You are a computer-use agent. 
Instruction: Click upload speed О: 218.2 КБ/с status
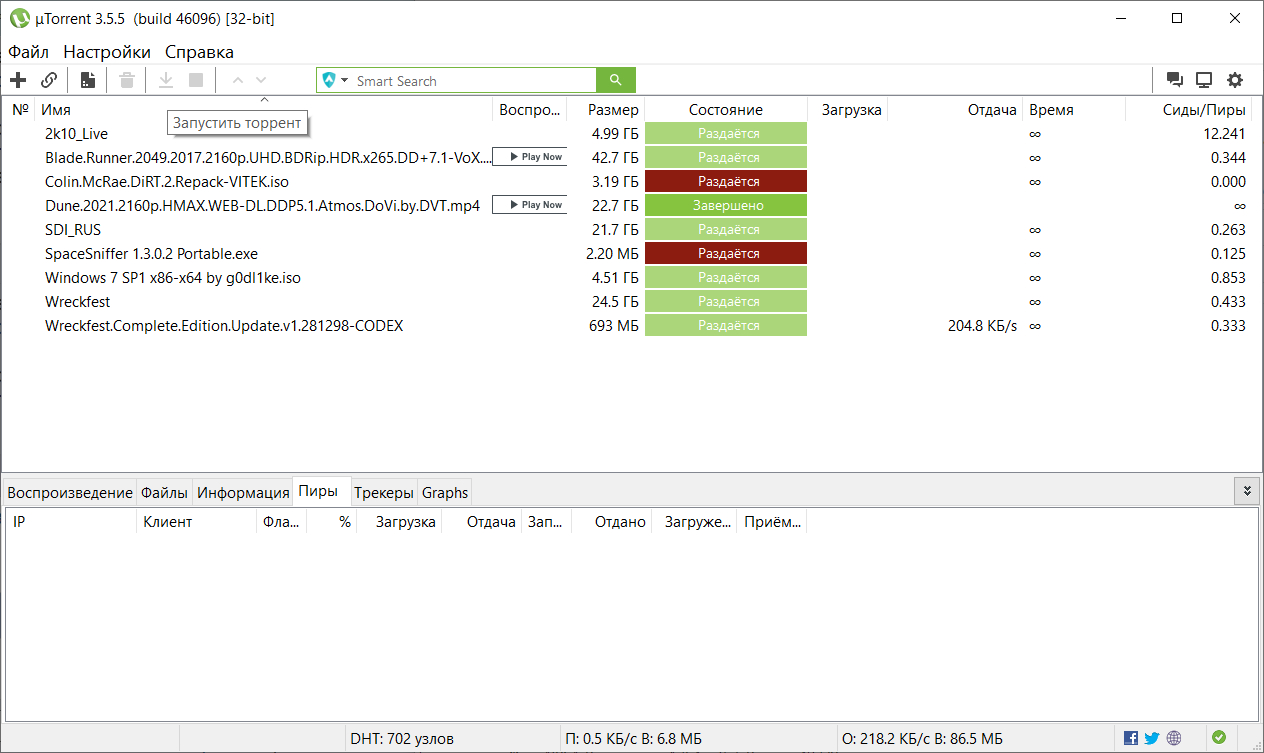922,739
